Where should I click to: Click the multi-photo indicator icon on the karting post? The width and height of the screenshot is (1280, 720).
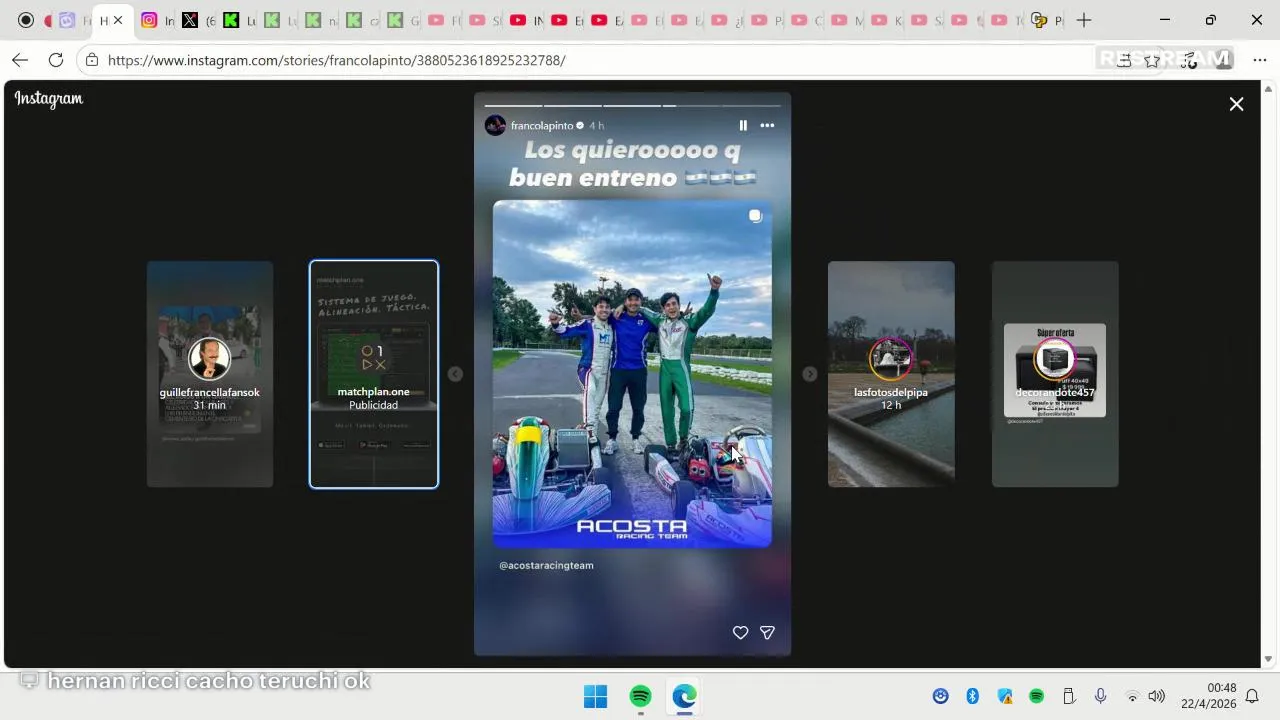click(x=755, y=216)
